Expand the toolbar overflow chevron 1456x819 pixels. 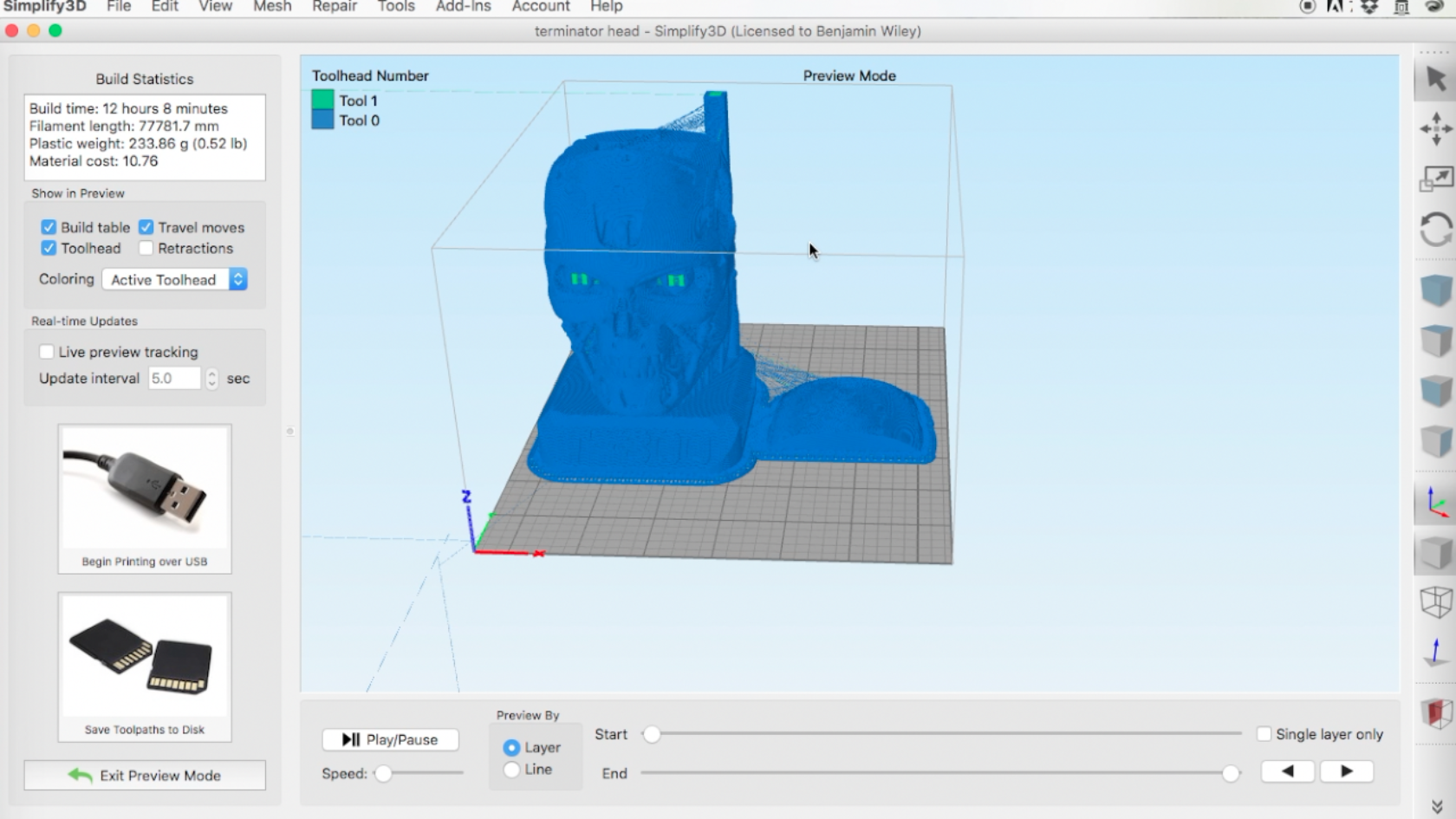(1436, 806)
